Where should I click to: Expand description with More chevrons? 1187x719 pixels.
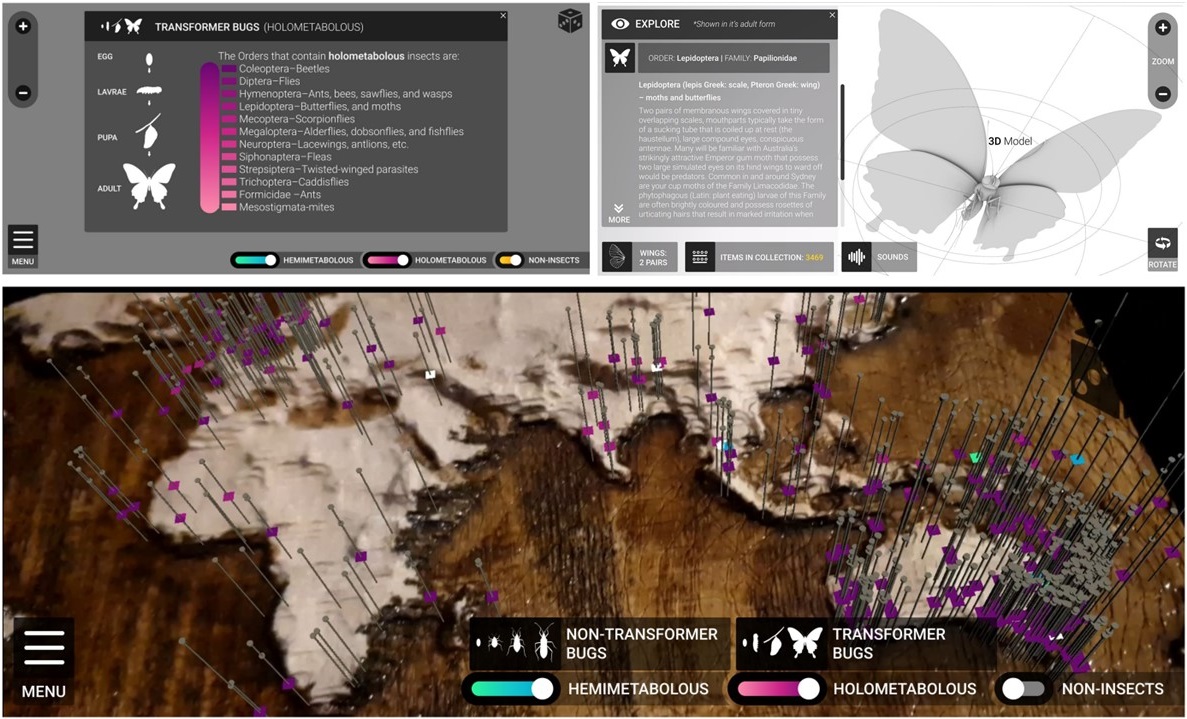coord(619,213)
